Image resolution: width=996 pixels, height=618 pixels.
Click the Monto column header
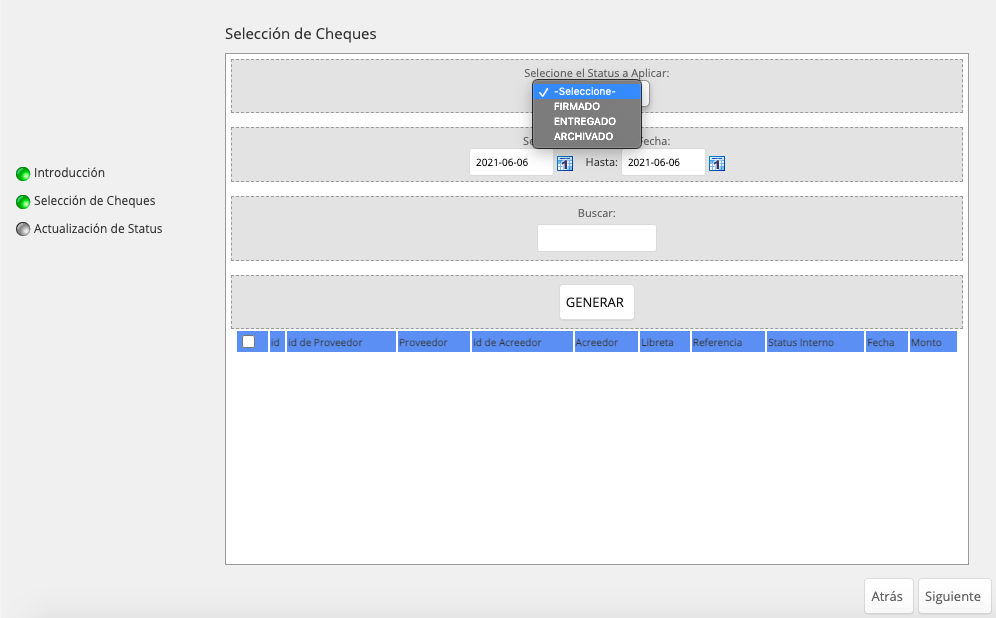(x=933, y=342)
